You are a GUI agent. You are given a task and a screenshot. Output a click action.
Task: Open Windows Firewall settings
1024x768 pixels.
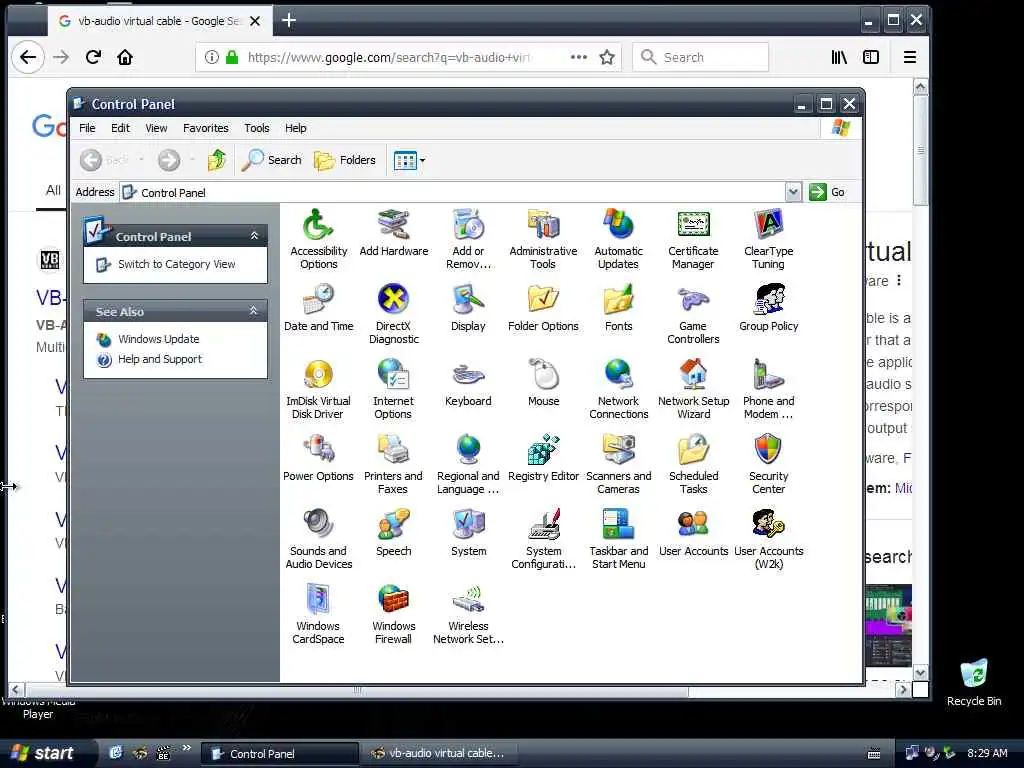click(x=393, y=614)
